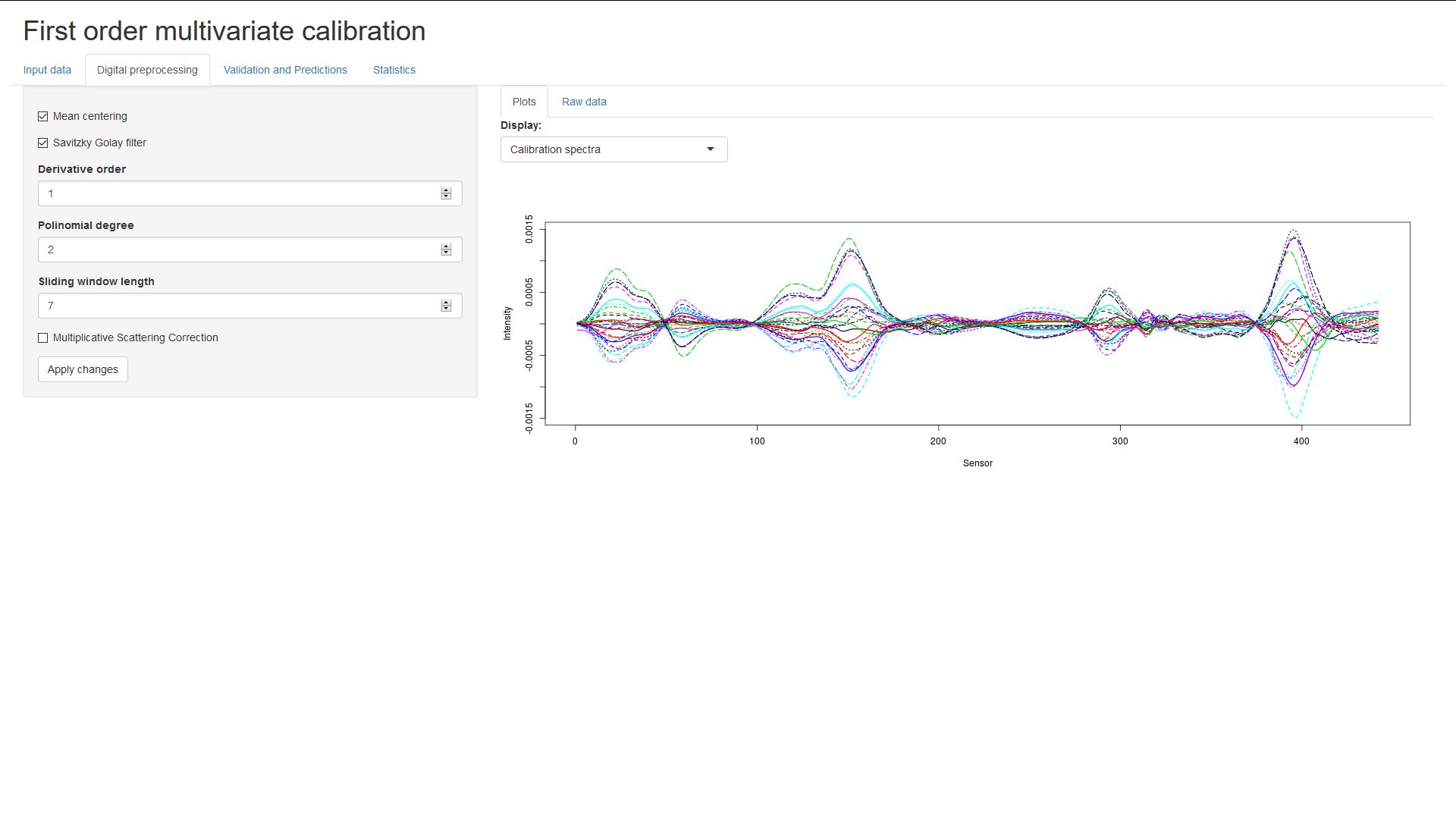Increment the Derivative order spinner up arrow
The image size is (1456, 819).
(446, 190)
